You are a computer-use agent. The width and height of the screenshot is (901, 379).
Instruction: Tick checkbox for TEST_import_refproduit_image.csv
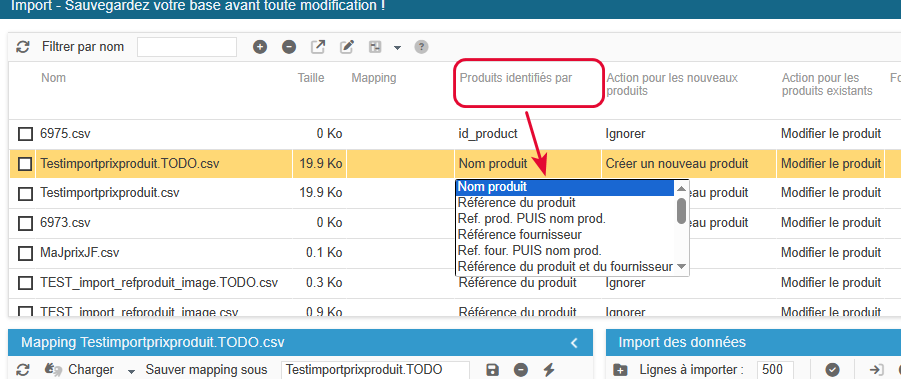tap(25, 312)
